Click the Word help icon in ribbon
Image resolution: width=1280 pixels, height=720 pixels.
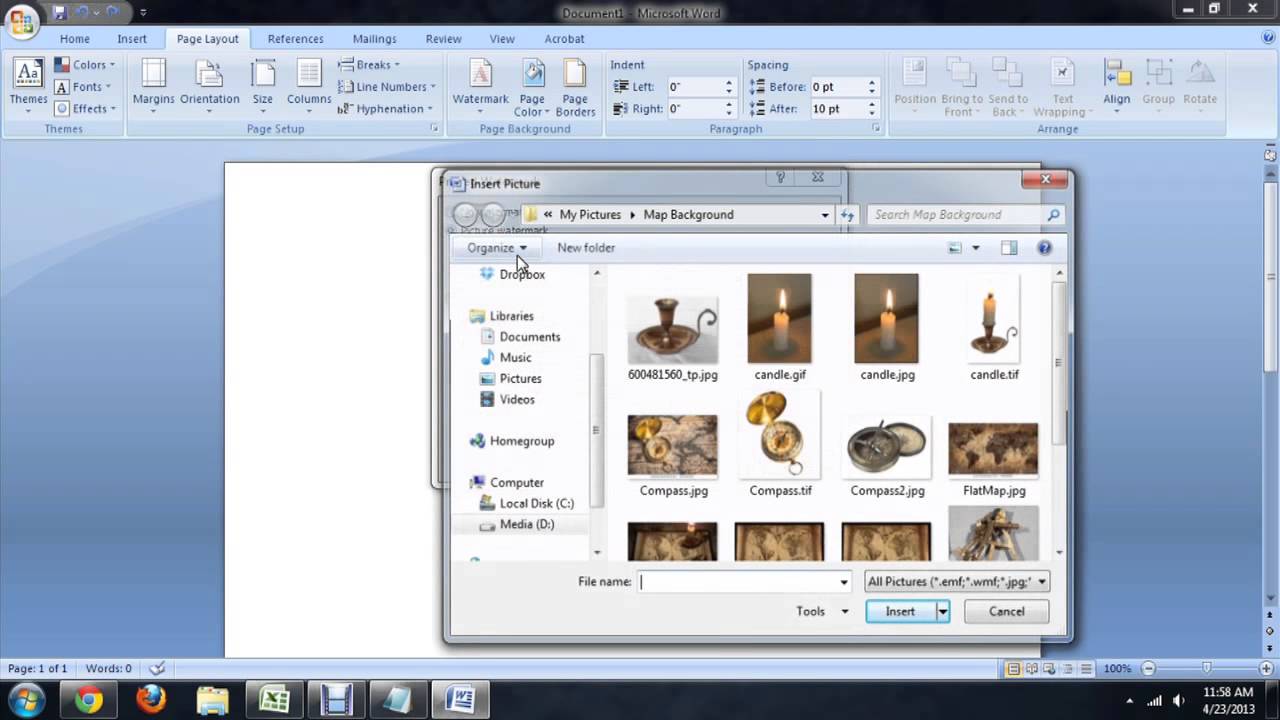(x=1268, y=38)
